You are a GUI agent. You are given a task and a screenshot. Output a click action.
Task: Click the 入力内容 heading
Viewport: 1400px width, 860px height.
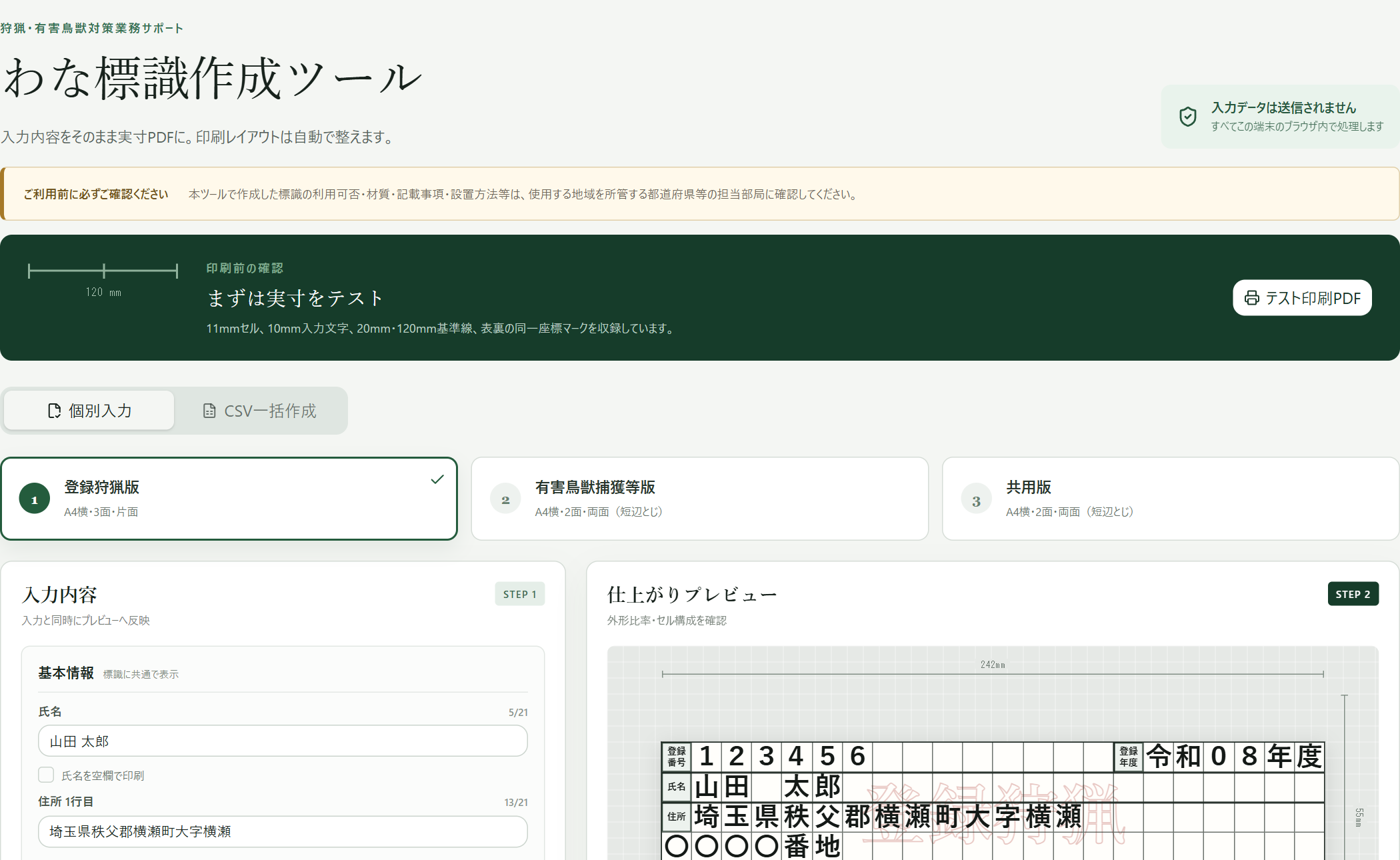(59, 594)
